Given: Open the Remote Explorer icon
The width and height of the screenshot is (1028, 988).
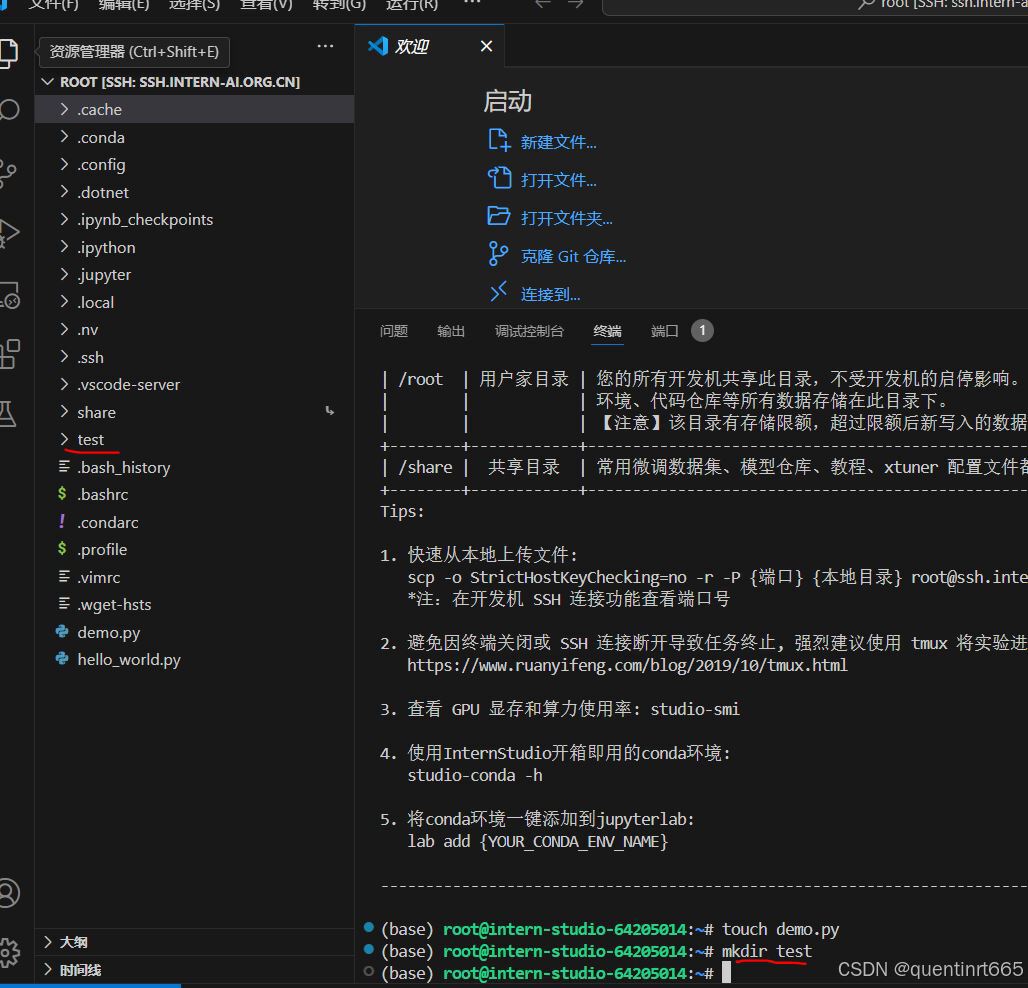Looking at the screenshot, I should tap(10, 295).
